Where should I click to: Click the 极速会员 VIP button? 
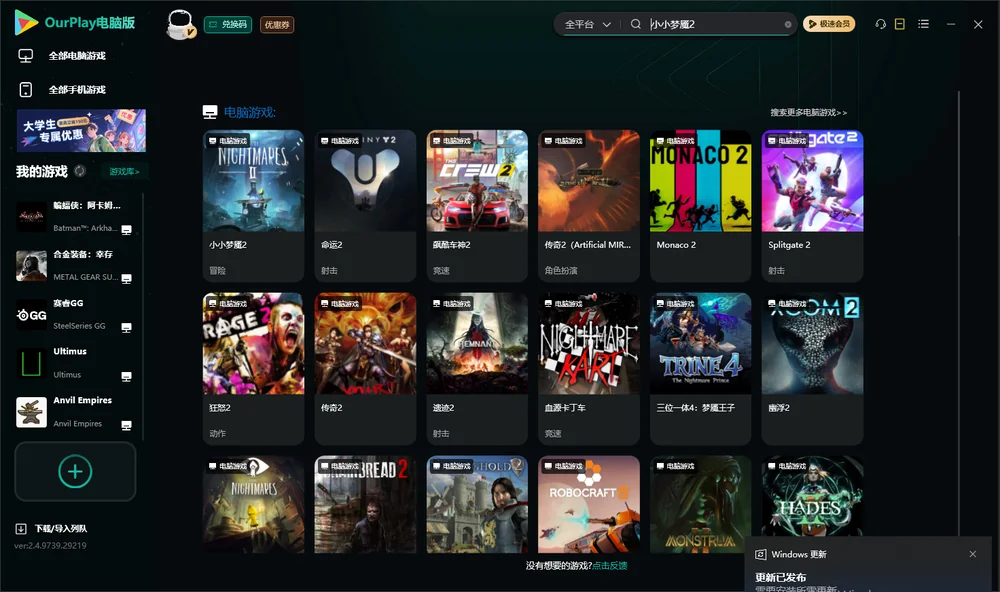click(x=829, y=24)
